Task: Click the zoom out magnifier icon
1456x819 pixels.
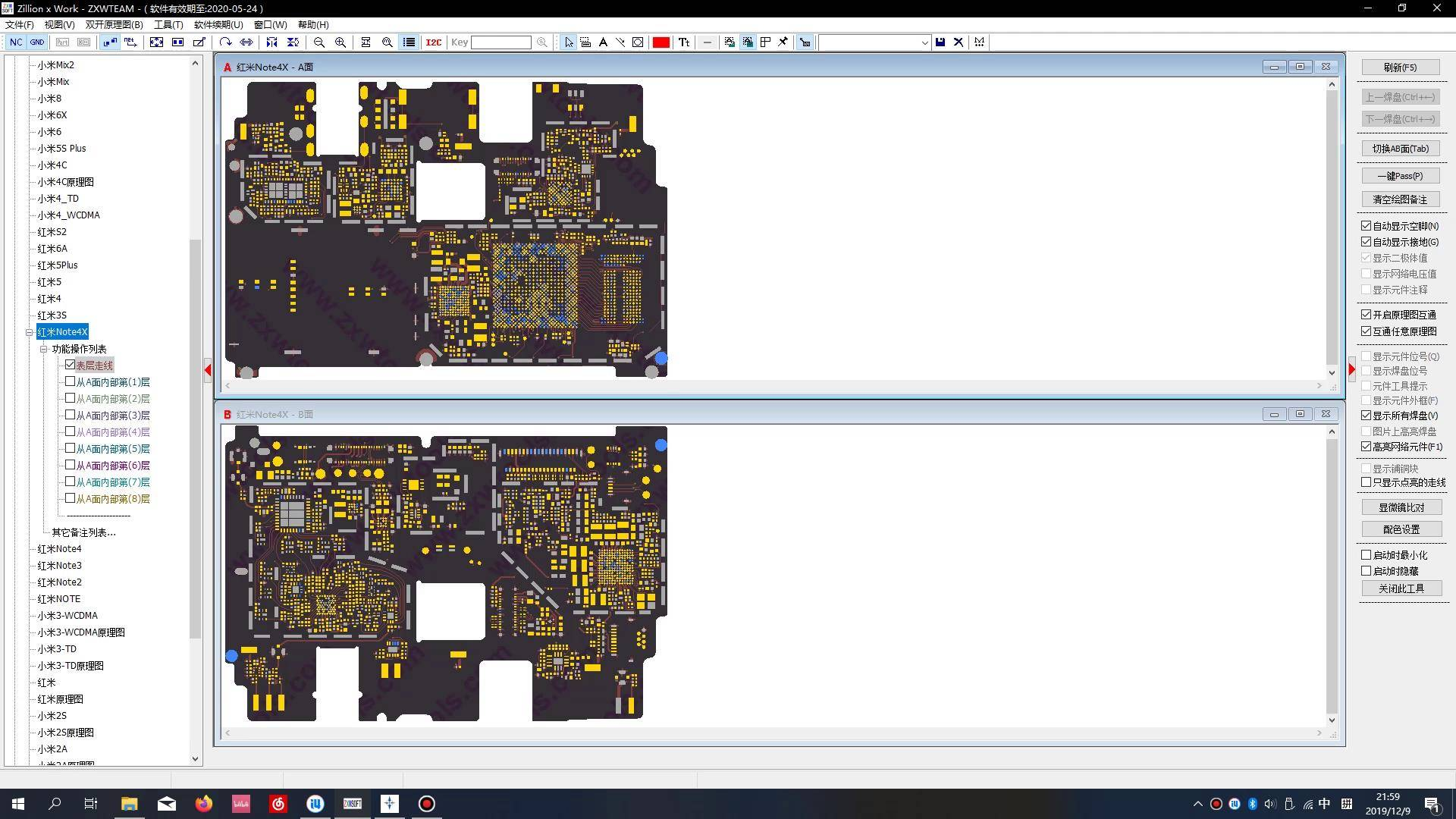Action: point(319,42)
